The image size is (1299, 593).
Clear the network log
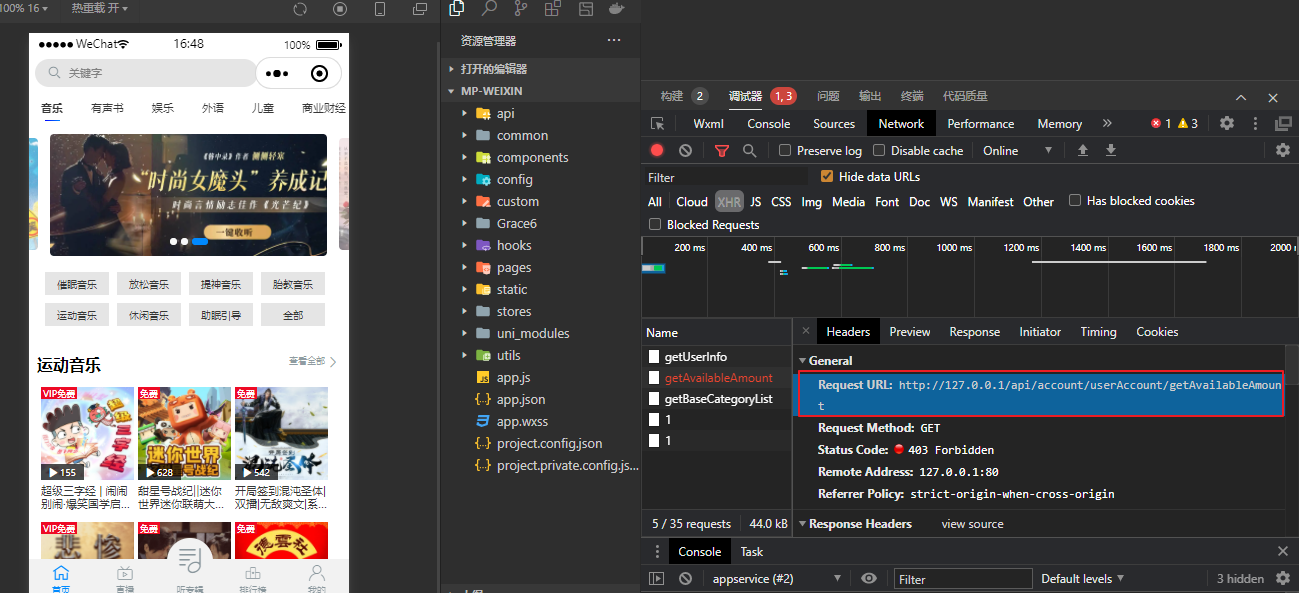pyautogui.click(x=685, y=151)
